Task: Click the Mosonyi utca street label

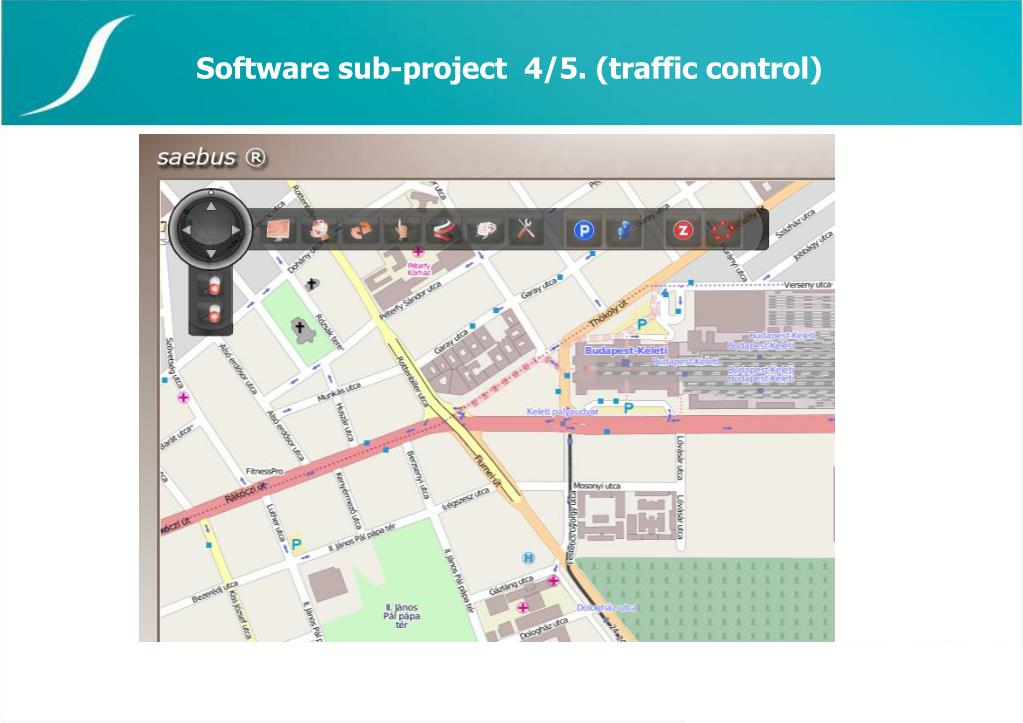Action: 597,486
